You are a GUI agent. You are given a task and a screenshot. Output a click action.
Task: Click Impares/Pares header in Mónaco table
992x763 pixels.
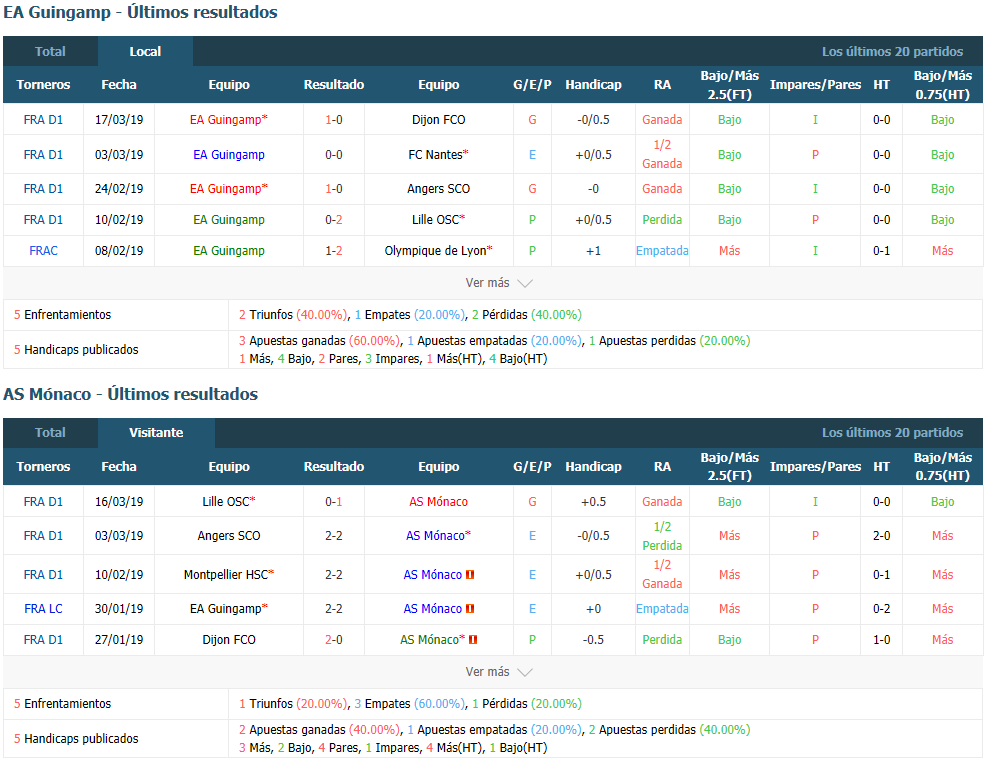(x=815, y=466)
